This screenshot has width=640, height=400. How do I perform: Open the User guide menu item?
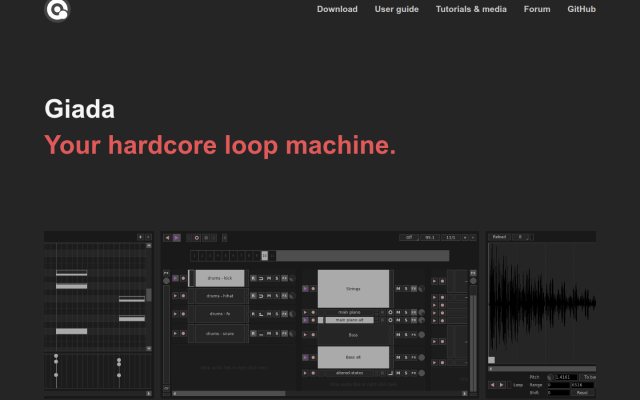click(397, 9)
